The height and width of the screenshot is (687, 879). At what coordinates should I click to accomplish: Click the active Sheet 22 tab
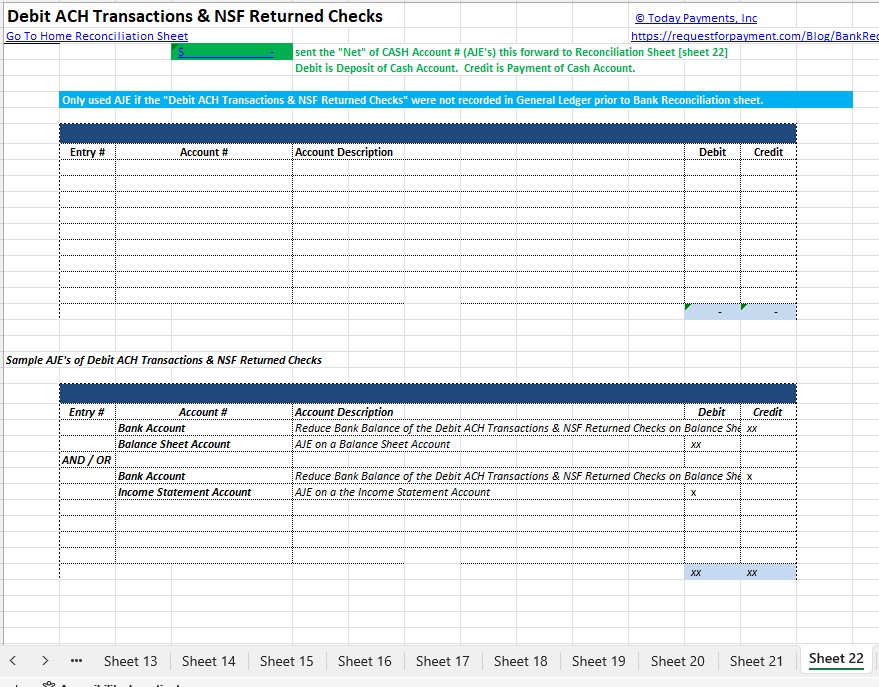point(836,659)
